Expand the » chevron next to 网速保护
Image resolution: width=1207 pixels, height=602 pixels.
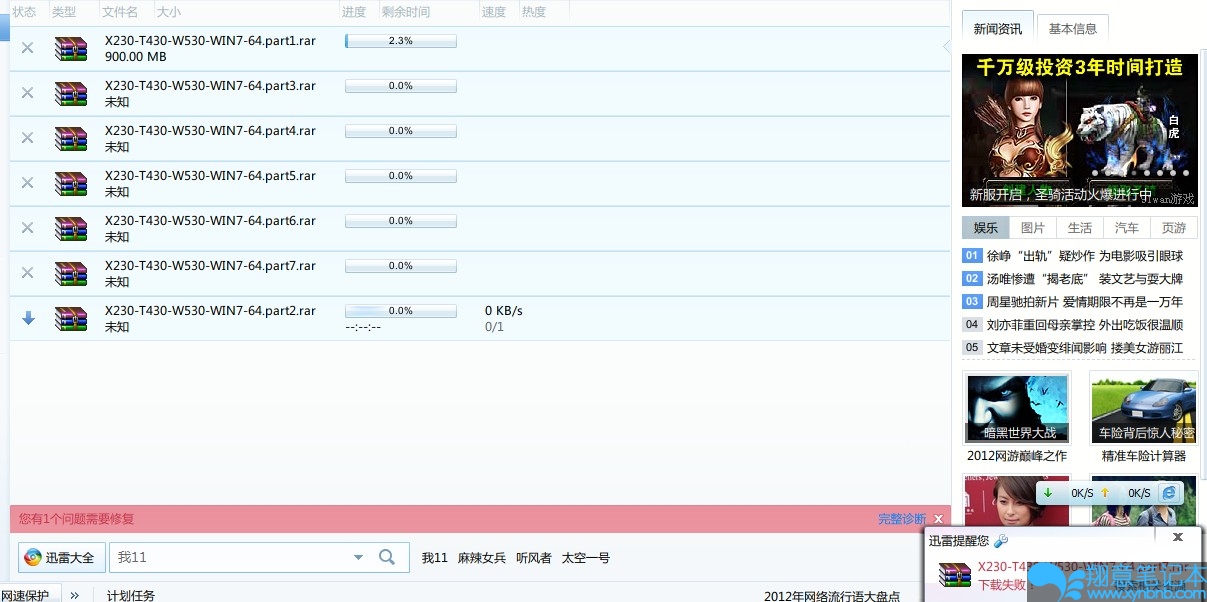coord(74,595)
